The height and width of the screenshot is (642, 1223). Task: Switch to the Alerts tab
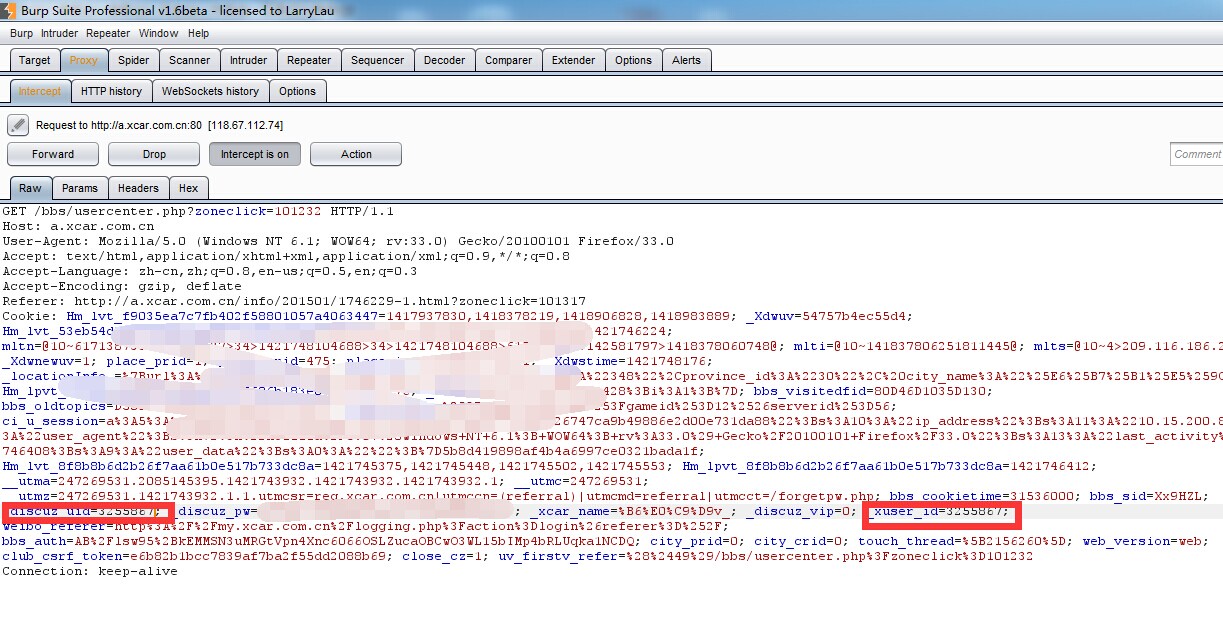pyautogui.click(x=686, y=60)
